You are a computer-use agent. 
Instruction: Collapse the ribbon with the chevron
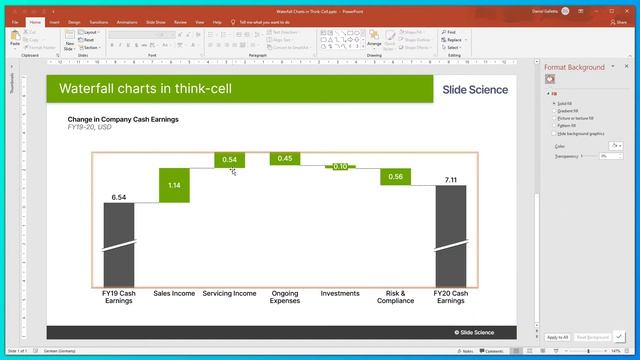[630, 56]
